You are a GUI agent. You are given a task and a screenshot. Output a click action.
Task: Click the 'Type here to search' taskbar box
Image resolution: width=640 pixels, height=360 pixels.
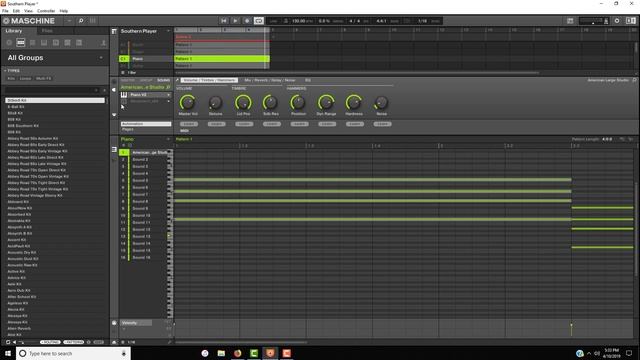(73, 353)
